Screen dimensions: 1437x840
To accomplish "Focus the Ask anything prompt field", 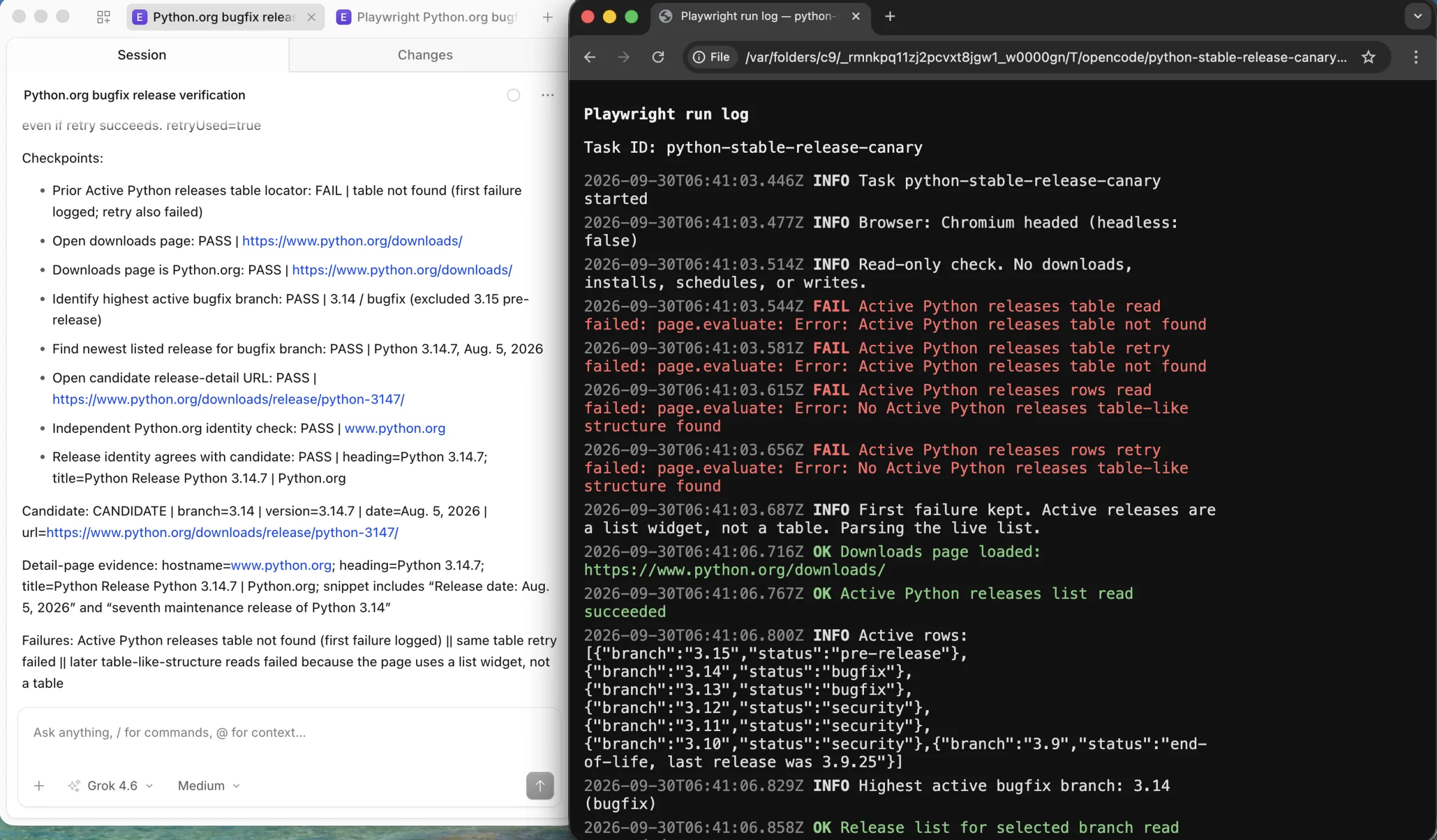I will 289,732.
